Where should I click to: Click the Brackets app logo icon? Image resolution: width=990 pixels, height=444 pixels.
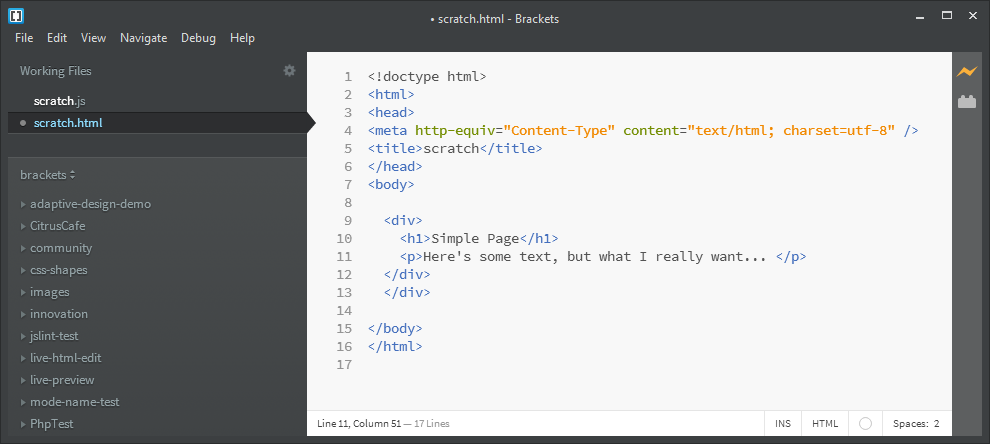pyautogui.click(x=16, y=16)
